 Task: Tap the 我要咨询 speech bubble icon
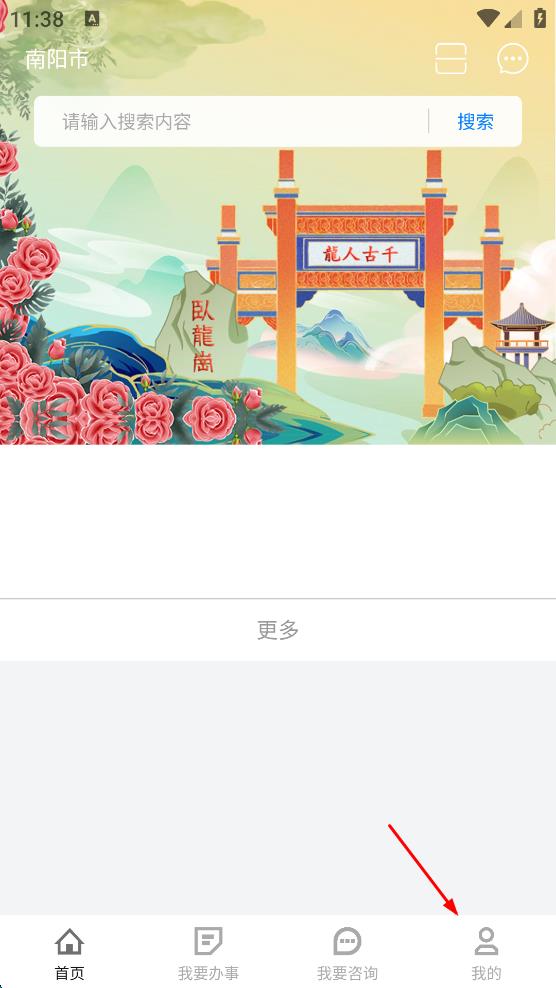[x=347, y=941]
